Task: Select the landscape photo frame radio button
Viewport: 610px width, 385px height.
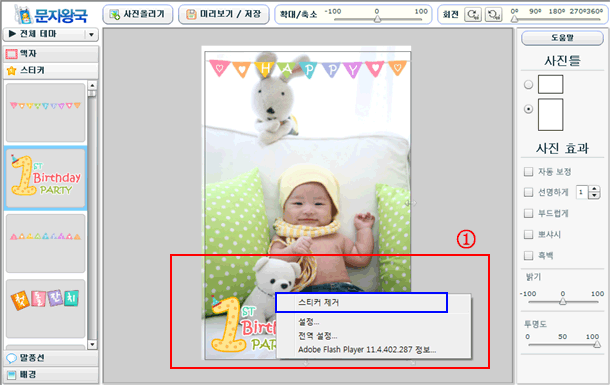Action: (528, 84)
